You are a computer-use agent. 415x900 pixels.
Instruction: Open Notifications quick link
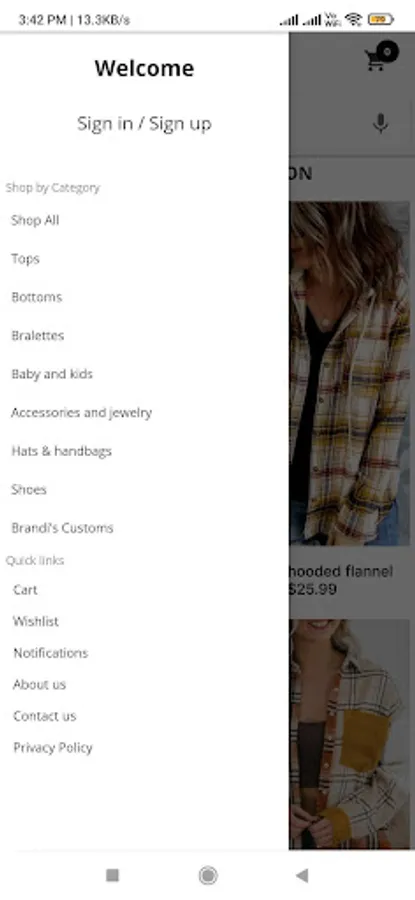pos(51,653)
